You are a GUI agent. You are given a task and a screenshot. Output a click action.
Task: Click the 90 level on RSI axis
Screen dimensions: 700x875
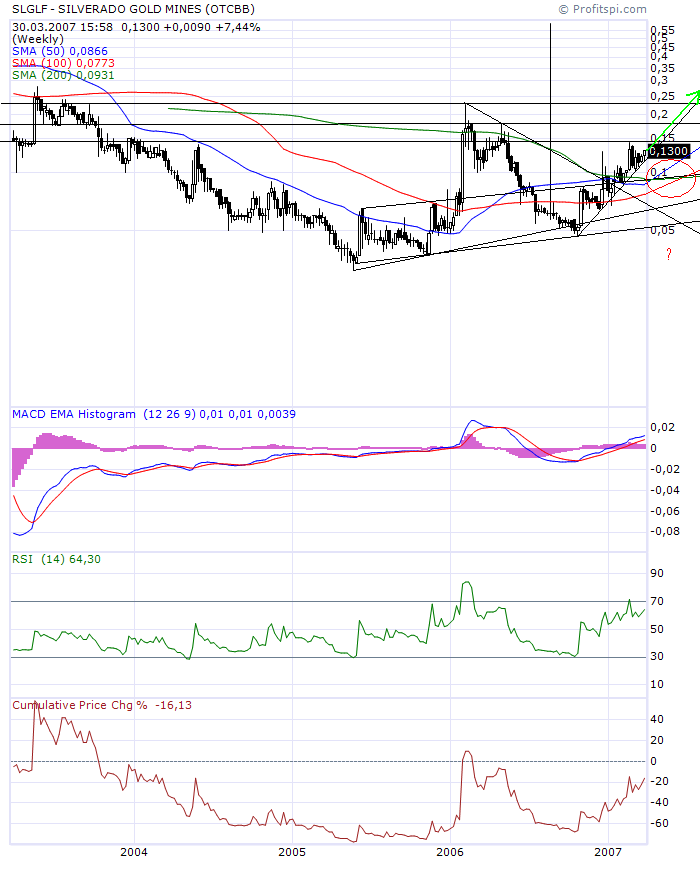657,573
